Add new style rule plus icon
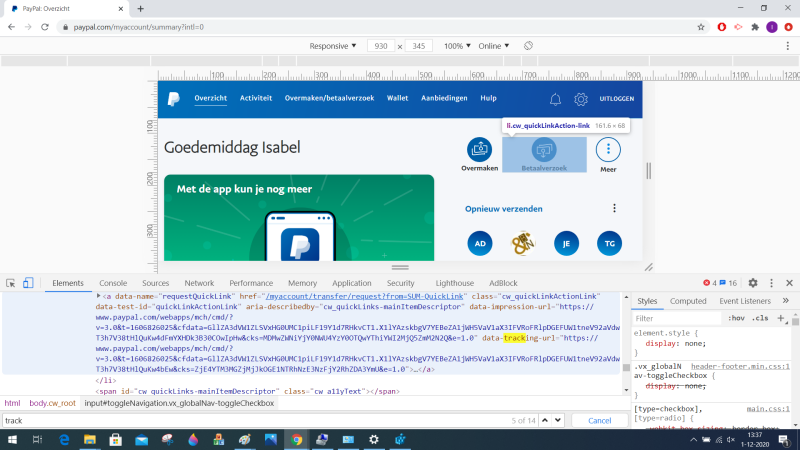Viewport: 800px width, 450px height. [x=781, y=318]
